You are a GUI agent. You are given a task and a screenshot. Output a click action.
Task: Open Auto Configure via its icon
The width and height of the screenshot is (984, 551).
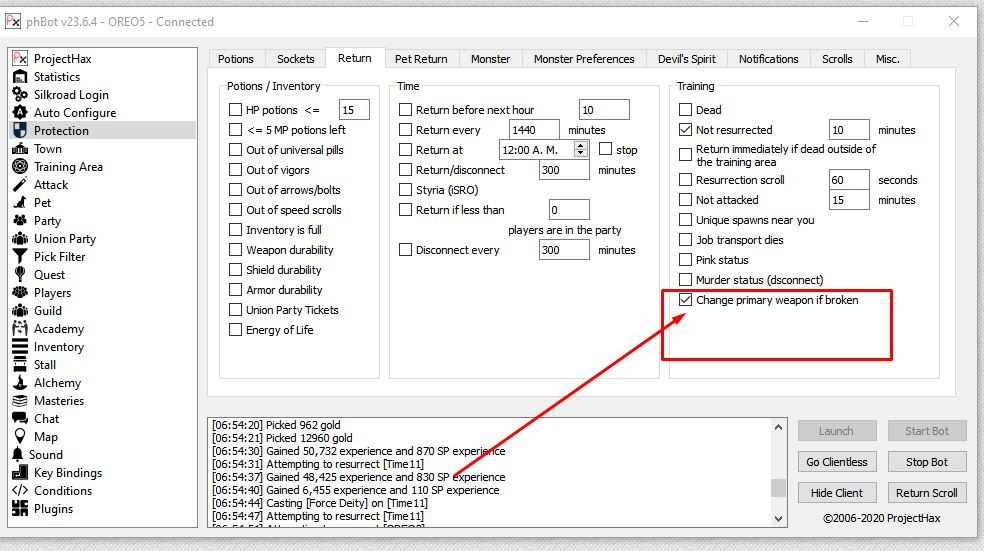pos(20,113)
